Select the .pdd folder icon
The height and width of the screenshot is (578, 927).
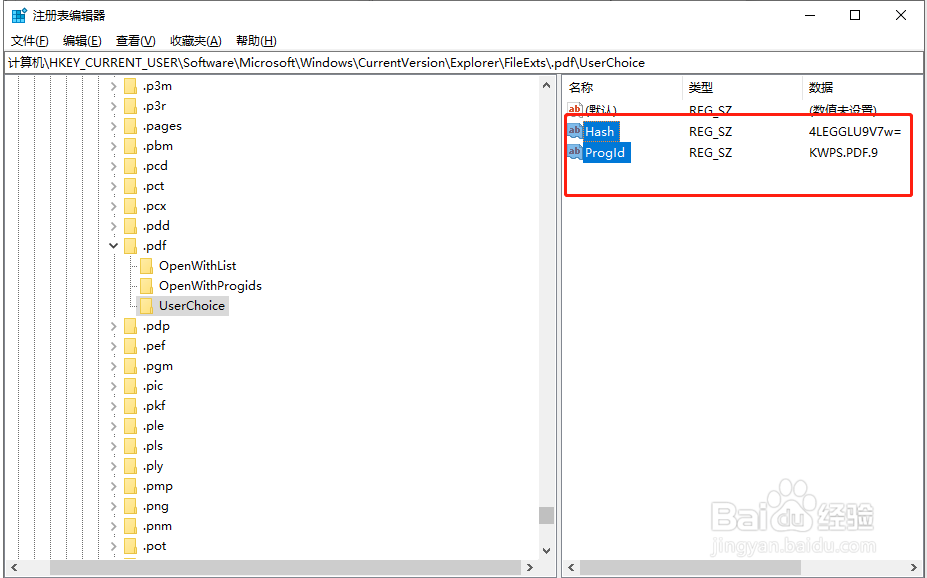pos(131,226)
